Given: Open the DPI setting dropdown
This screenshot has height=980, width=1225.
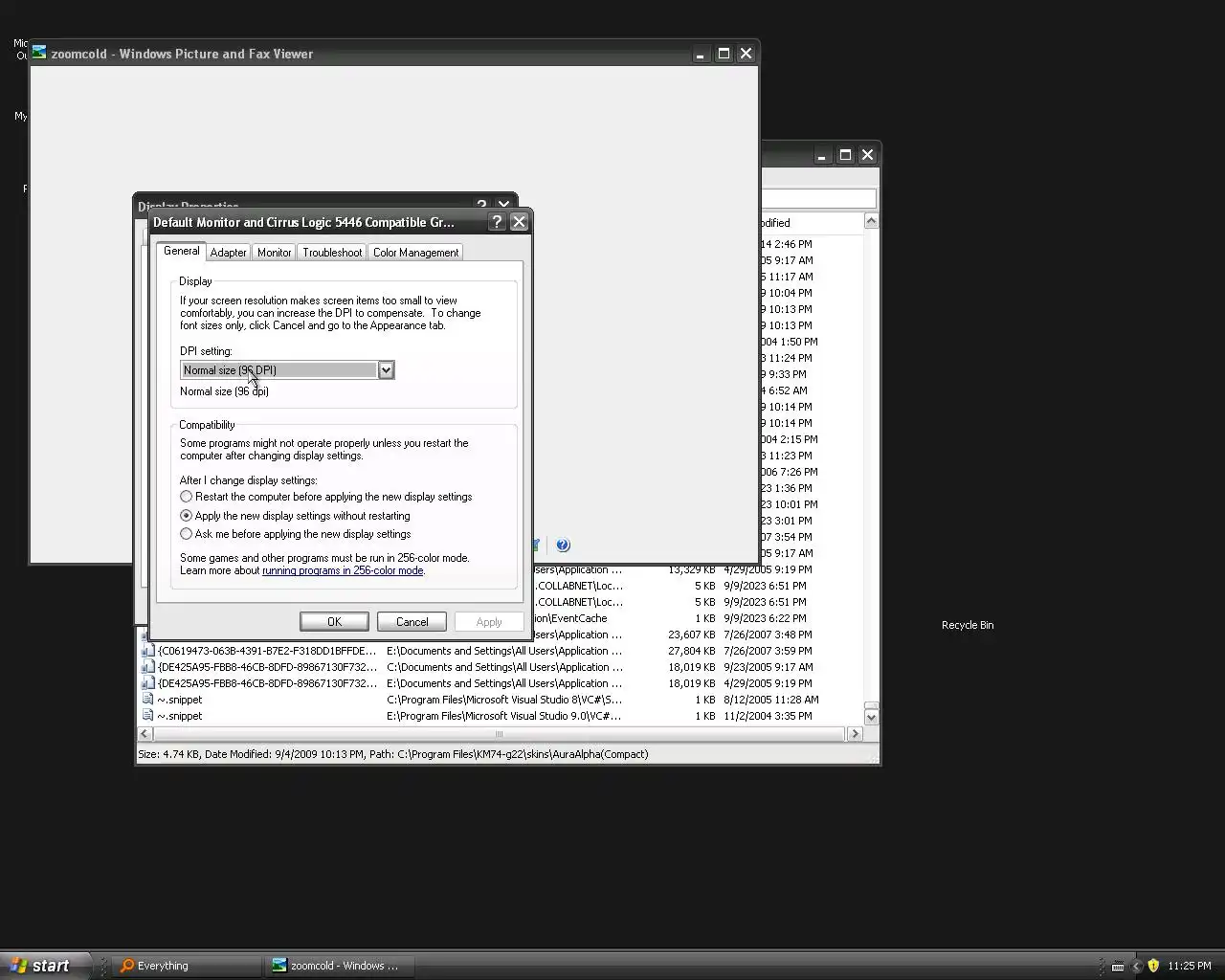Looking at the screenshot, I should pyautogui.click(x=386, y=370).
